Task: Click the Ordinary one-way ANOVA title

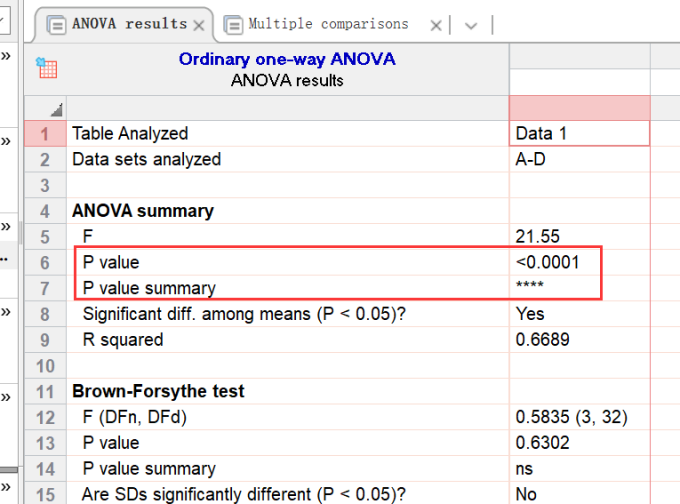Action: (287, 59)
